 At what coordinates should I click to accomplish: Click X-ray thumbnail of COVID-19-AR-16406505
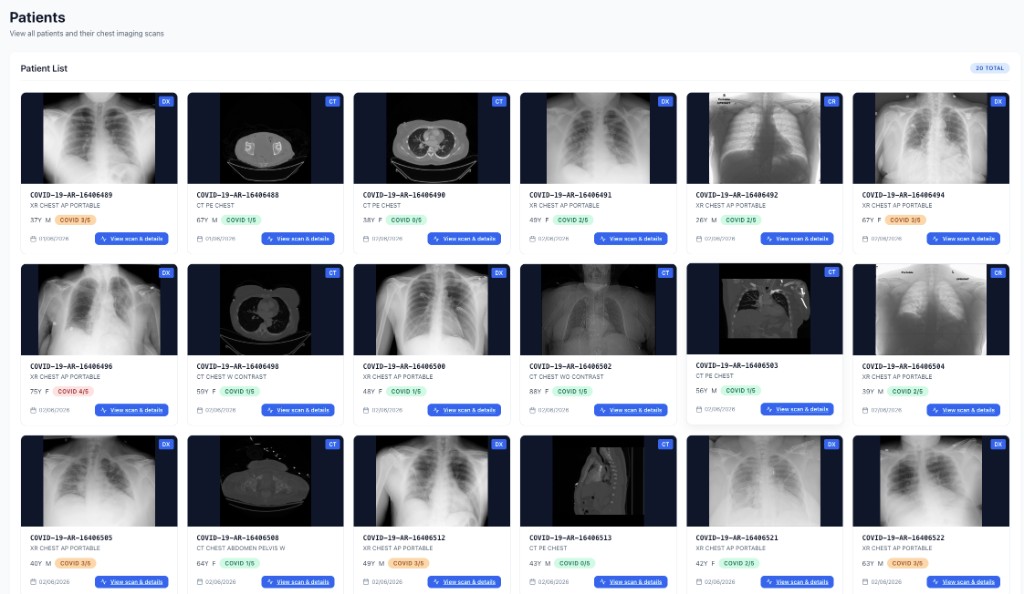coord(99,481)
